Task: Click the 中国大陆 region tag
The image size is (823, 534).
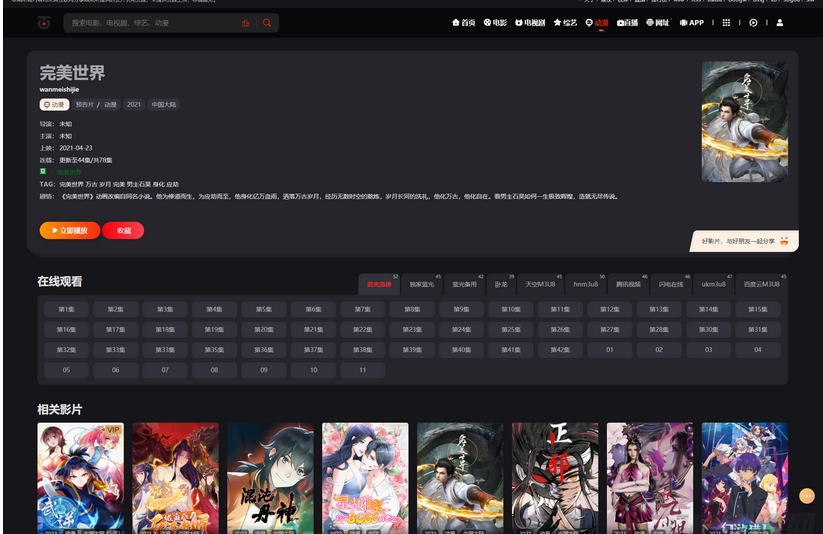Action: pyautogui.click(x=164, y=104)
